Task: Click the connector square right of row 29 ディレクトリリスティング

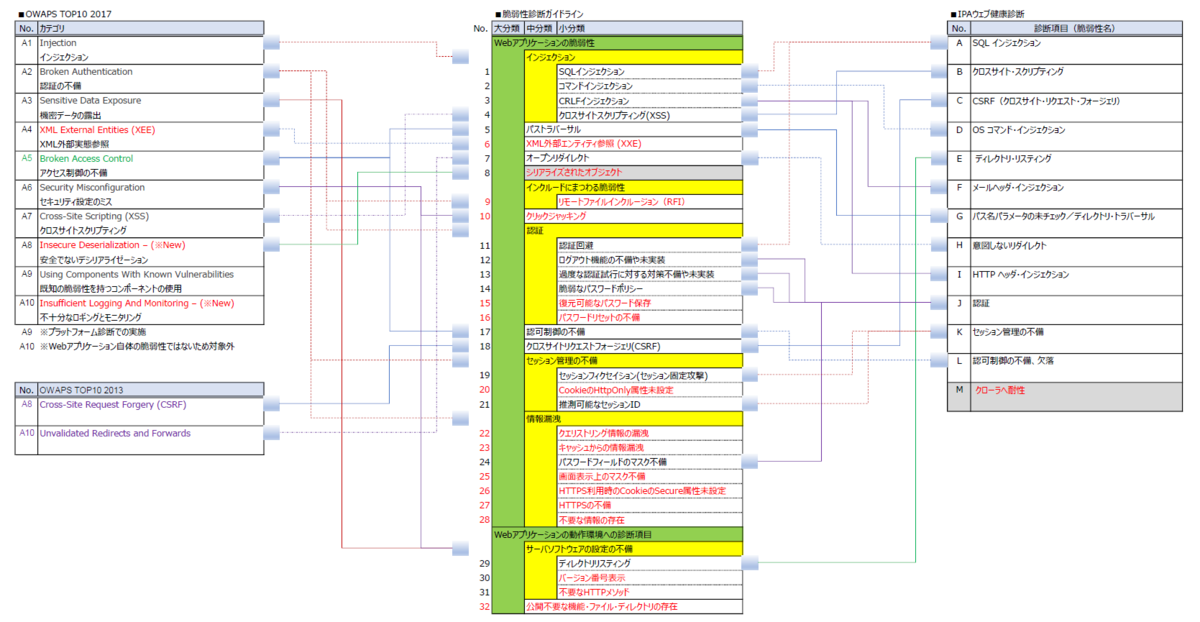Action: click(751, 564)
